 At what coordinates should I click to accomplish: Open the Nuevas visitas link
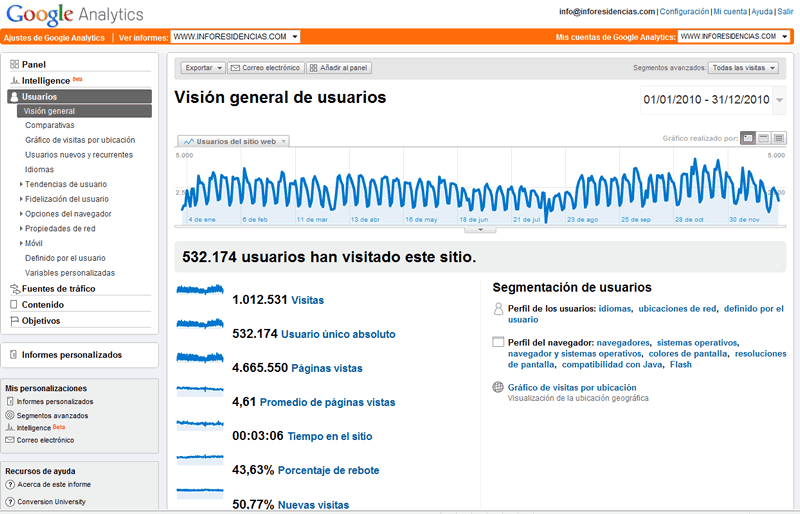click(313, 505)
